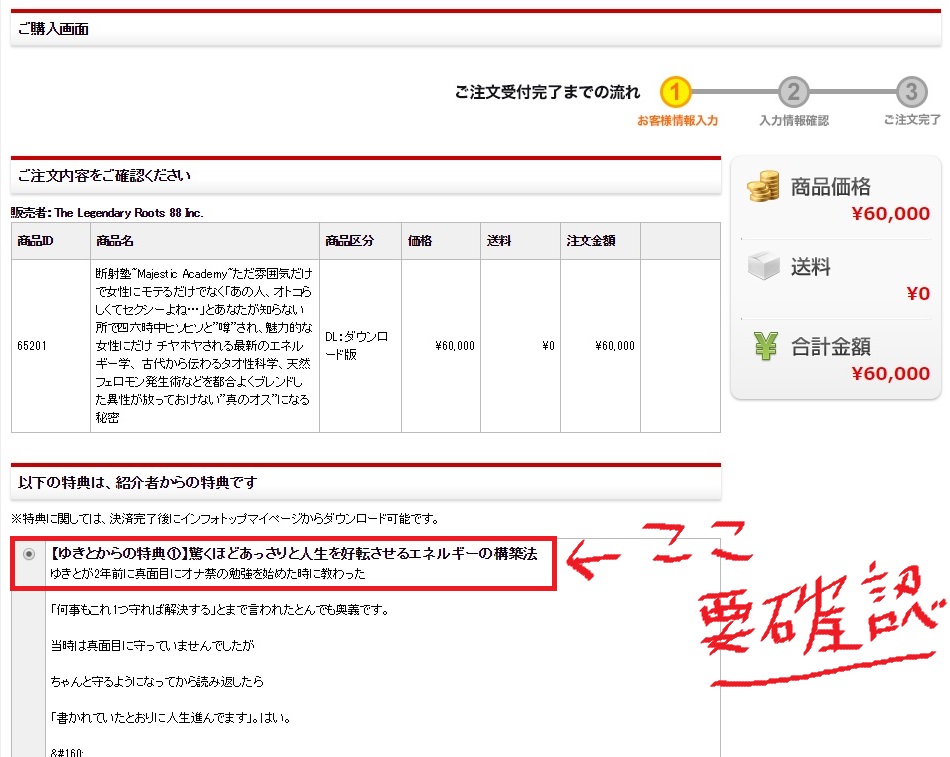This screenshot has height=757, width=950.
Task: Click the line 「書かれていたとおりに人生進んでます」
Action: [x=171, y=718]
